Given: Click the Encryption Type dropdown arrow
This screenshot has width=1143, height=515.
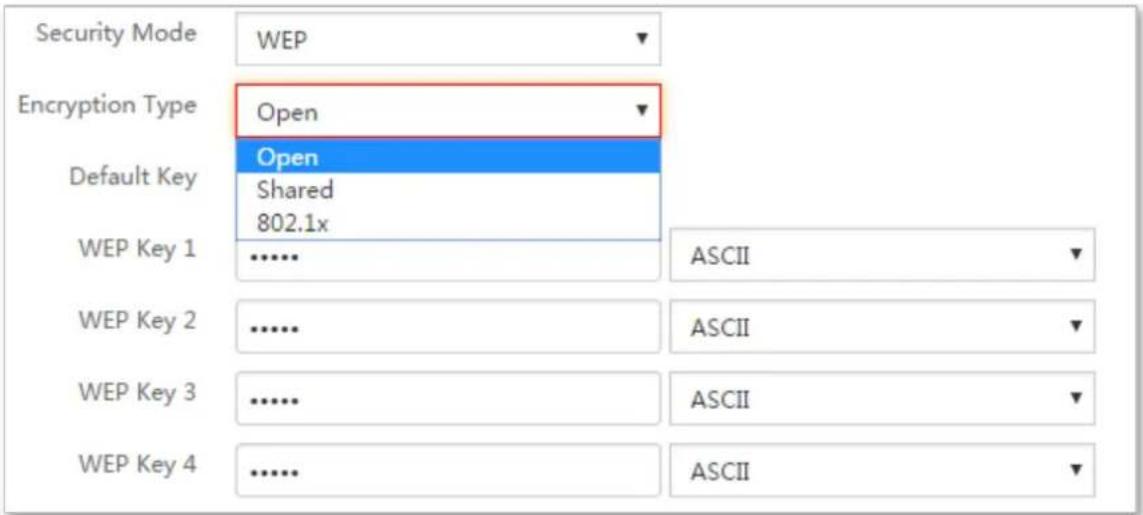Looking at the screenshot, I should pyautogui.click(x=641, y=110).
